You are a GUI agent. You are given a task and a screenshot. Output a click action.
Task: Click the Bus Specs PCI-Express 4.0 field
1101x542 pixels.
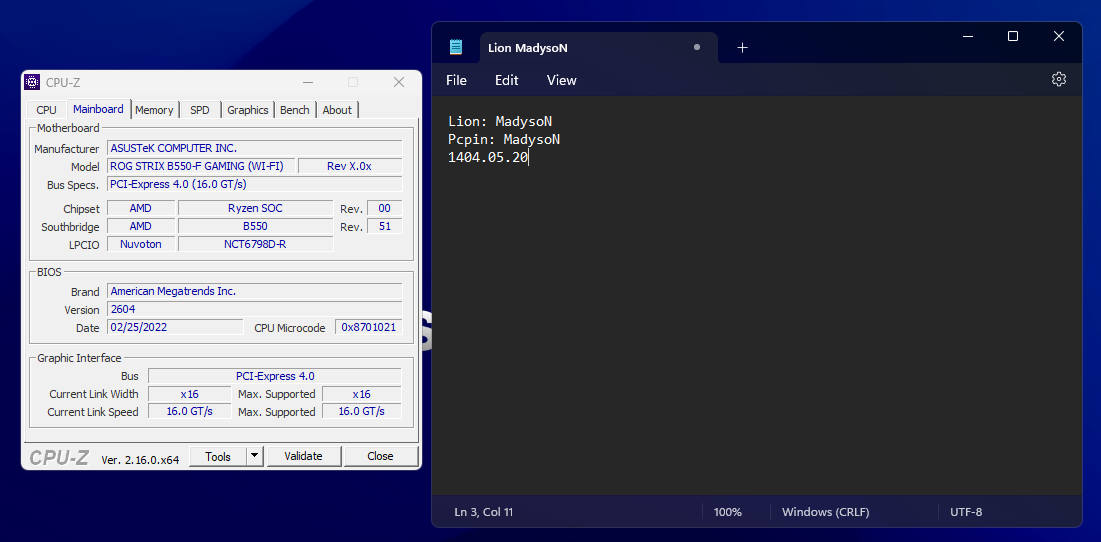[x=255, y=184]
